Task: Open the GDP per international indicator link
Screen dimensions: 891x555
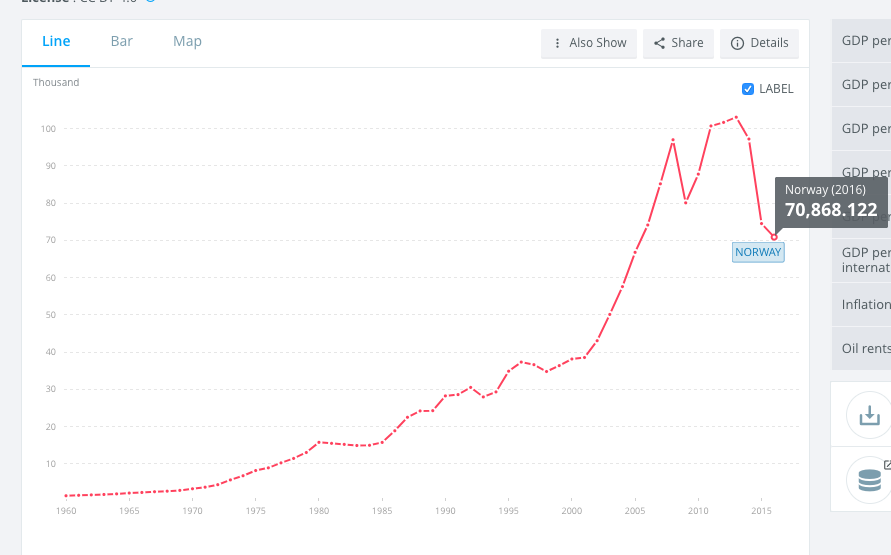Action: tap(866, 260)
